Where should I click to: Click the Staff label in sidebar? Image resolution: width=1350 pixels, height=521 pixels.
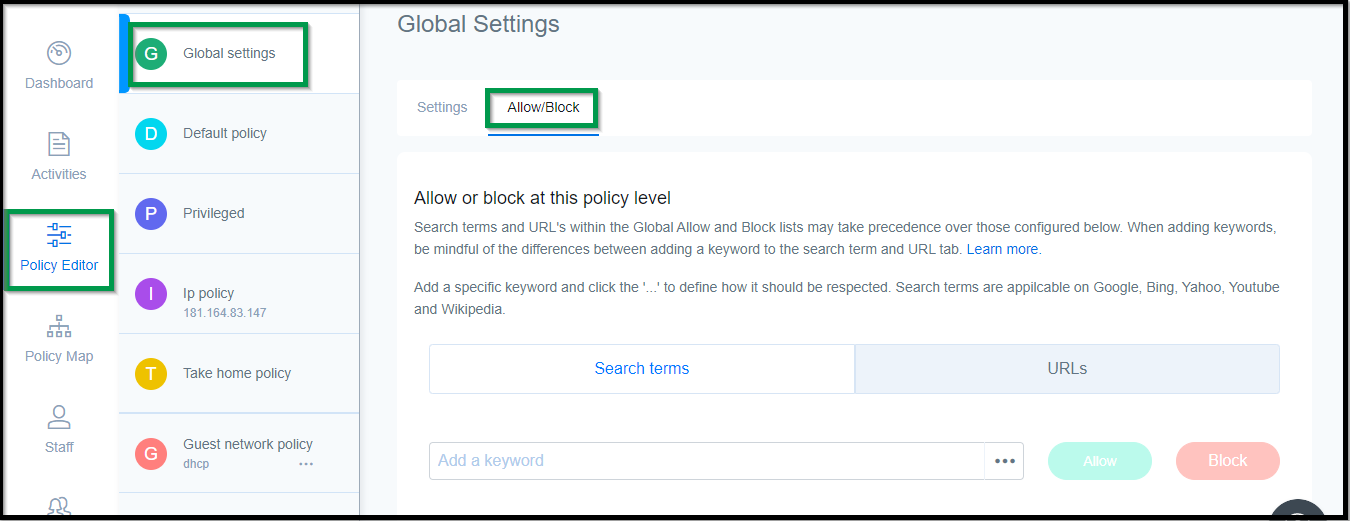click(x=59, y=447)
